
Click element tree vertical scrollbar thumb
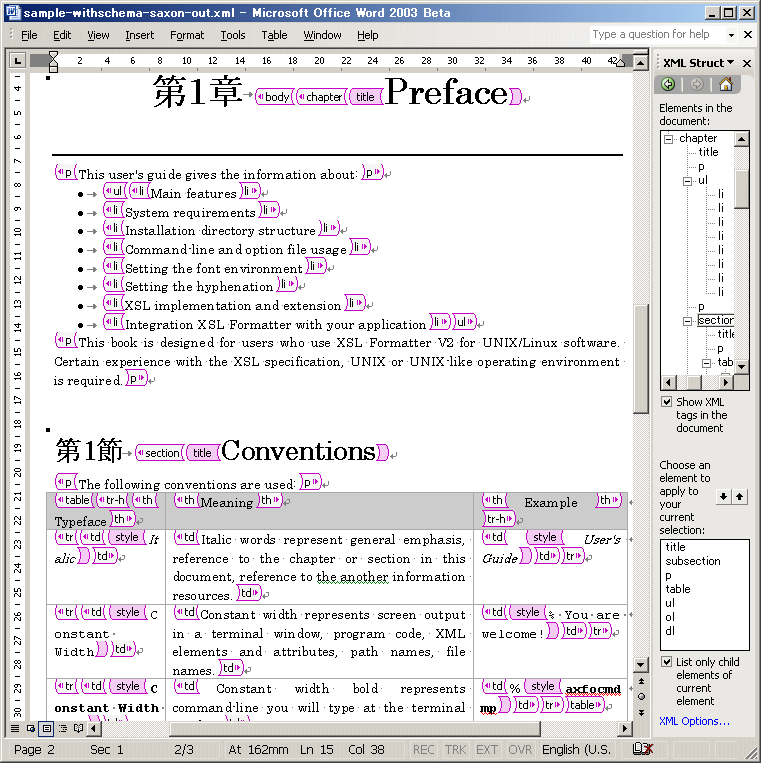741,189
